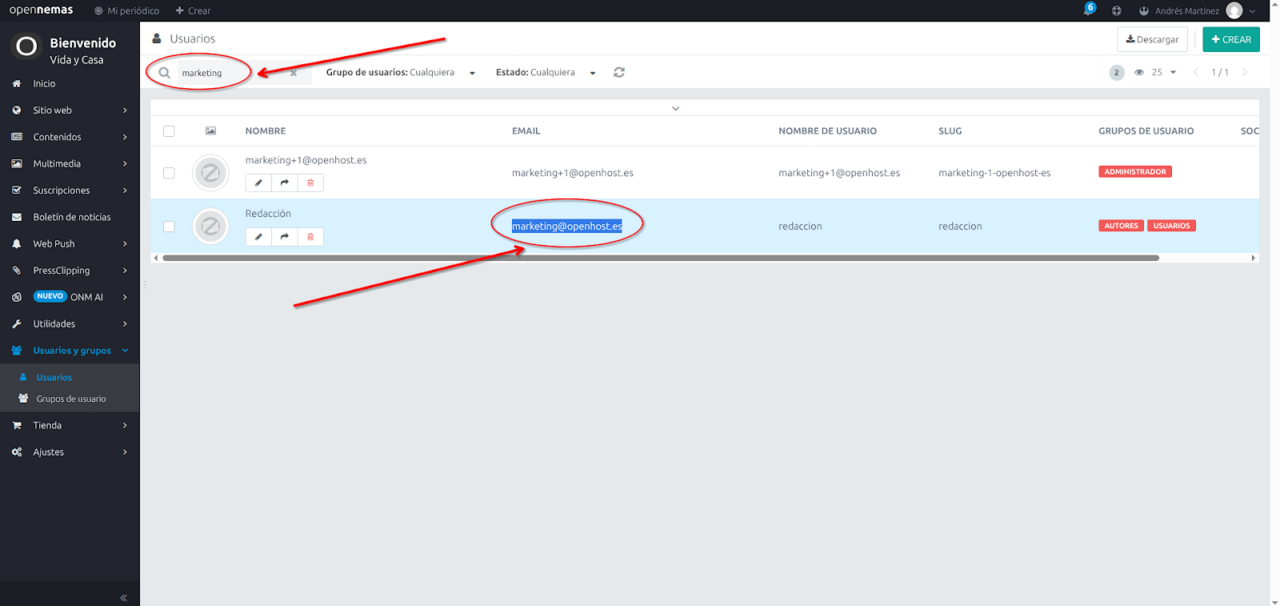This screenshot has width=1280, height=606.
Task: Expand the Contenidos sidebar menu
Action: coord(69,137)
